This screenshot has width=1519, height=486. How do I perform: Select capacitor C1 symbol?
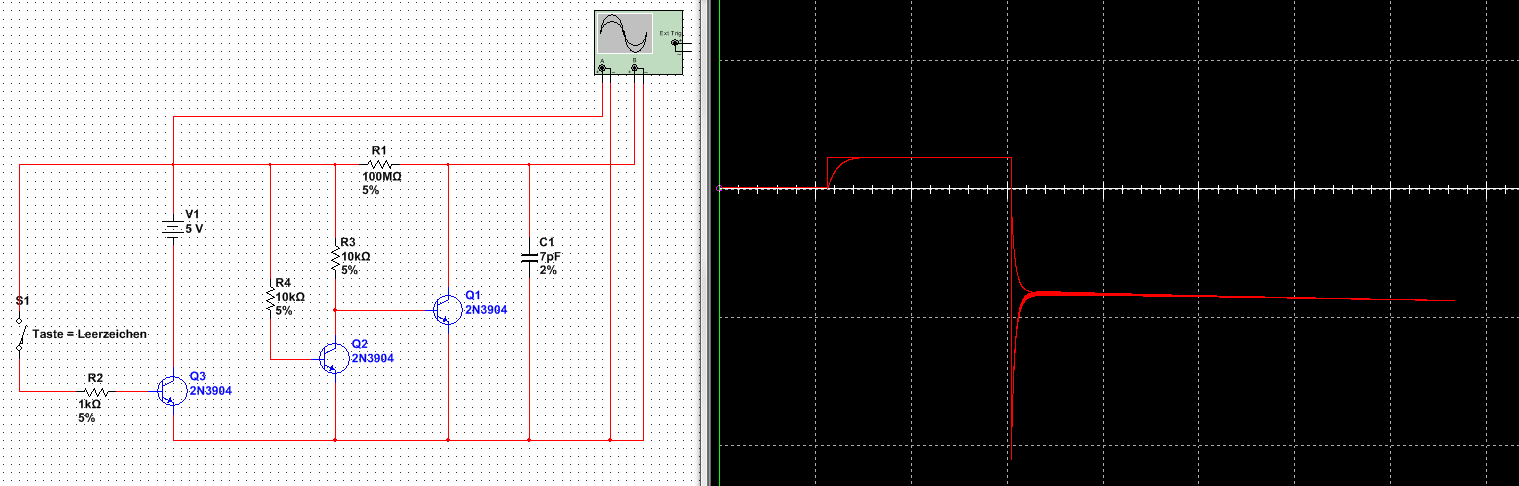529,258
